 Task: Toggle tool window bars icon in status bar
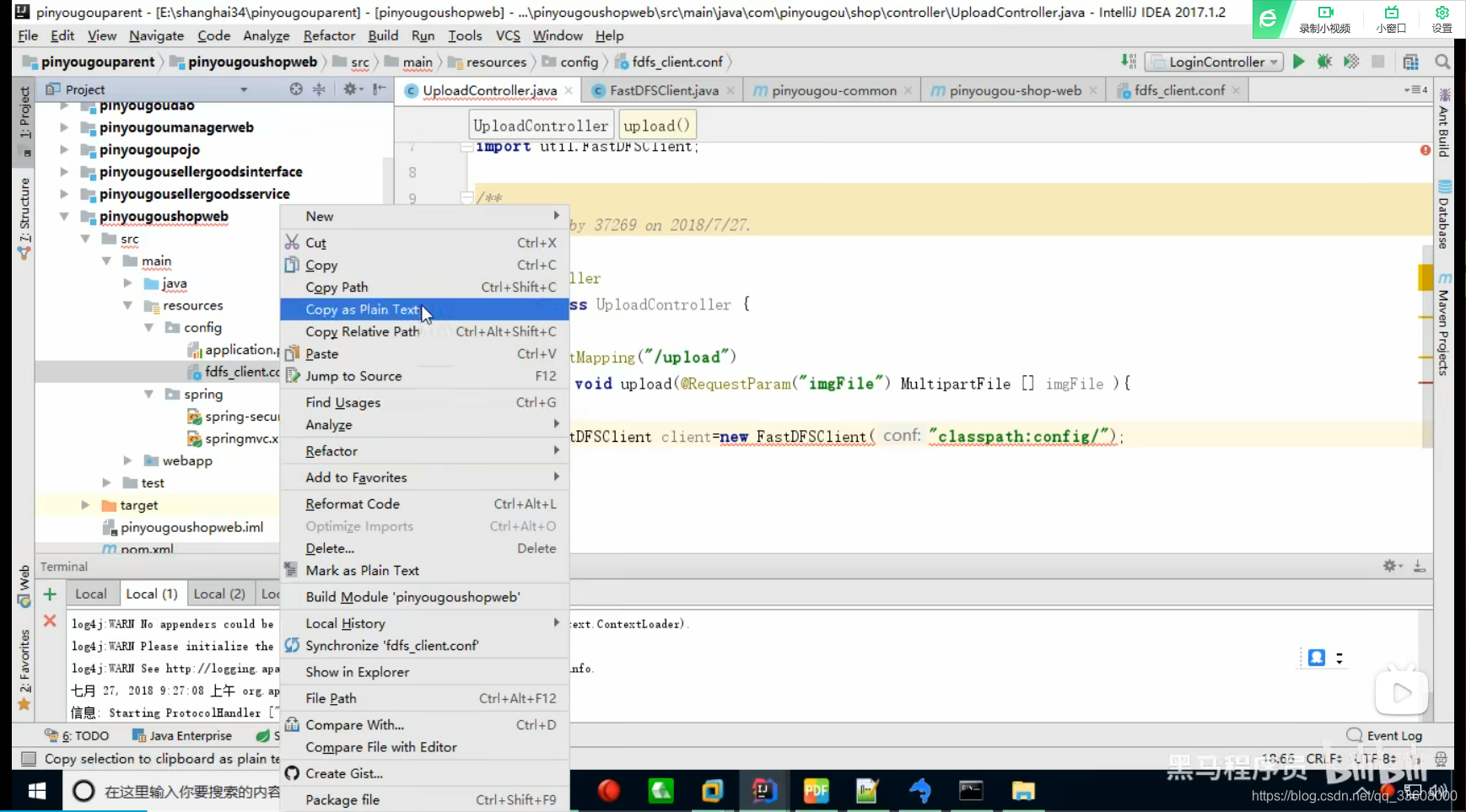(29, 759)
